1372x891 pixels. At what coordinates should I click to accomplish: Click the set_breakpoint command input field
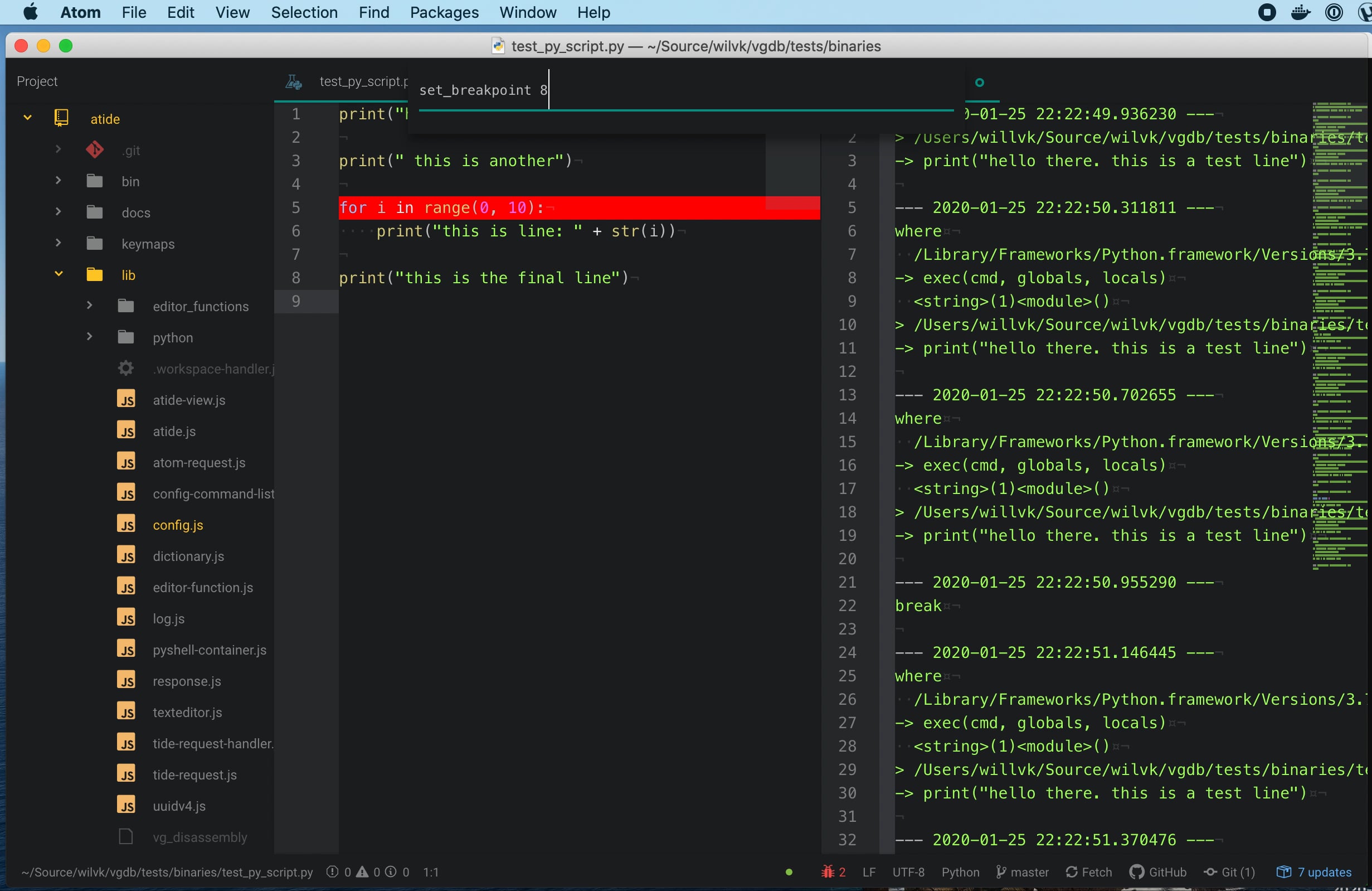[687, 90]
